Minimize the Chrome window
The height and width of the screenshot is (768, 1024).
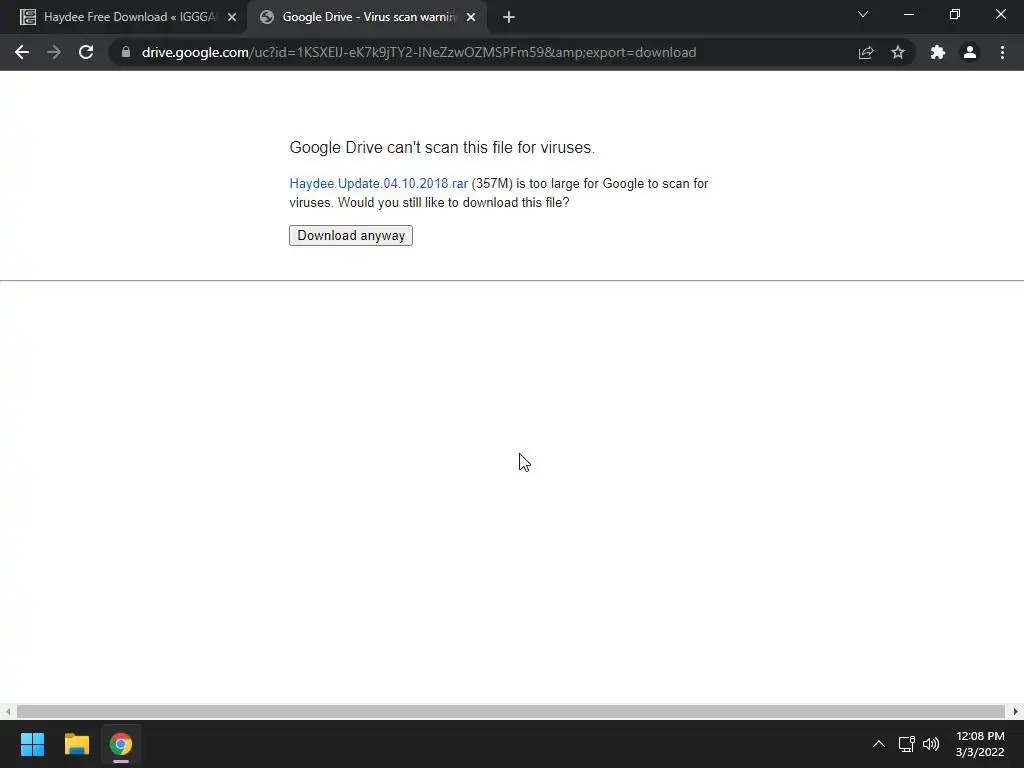coord(908,14)
